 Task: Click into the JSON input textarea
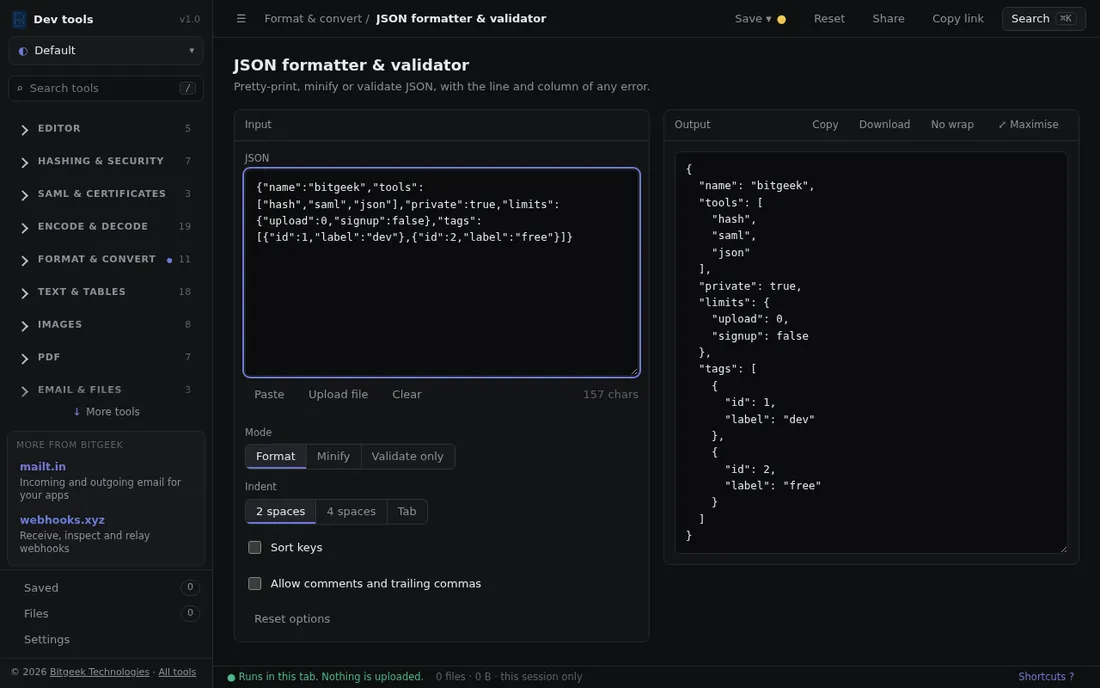click(441, 273)
